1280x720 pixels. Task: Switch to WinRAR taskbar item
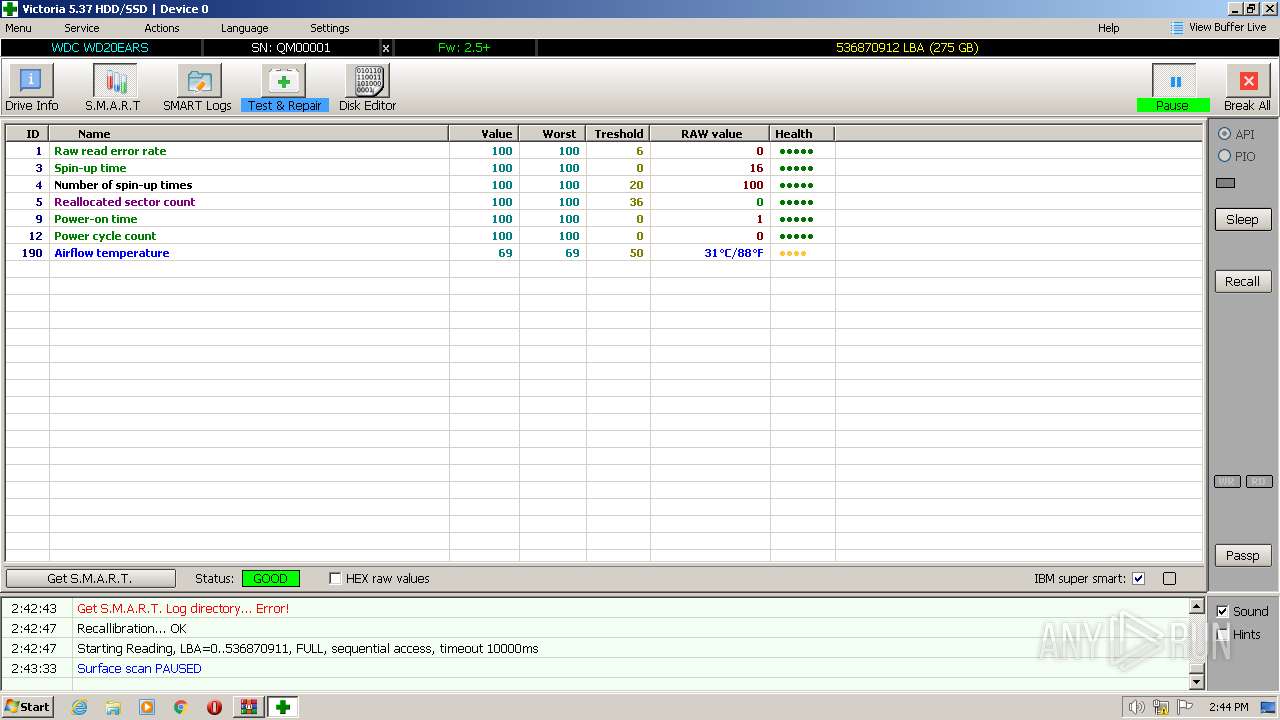click(248, 707)
